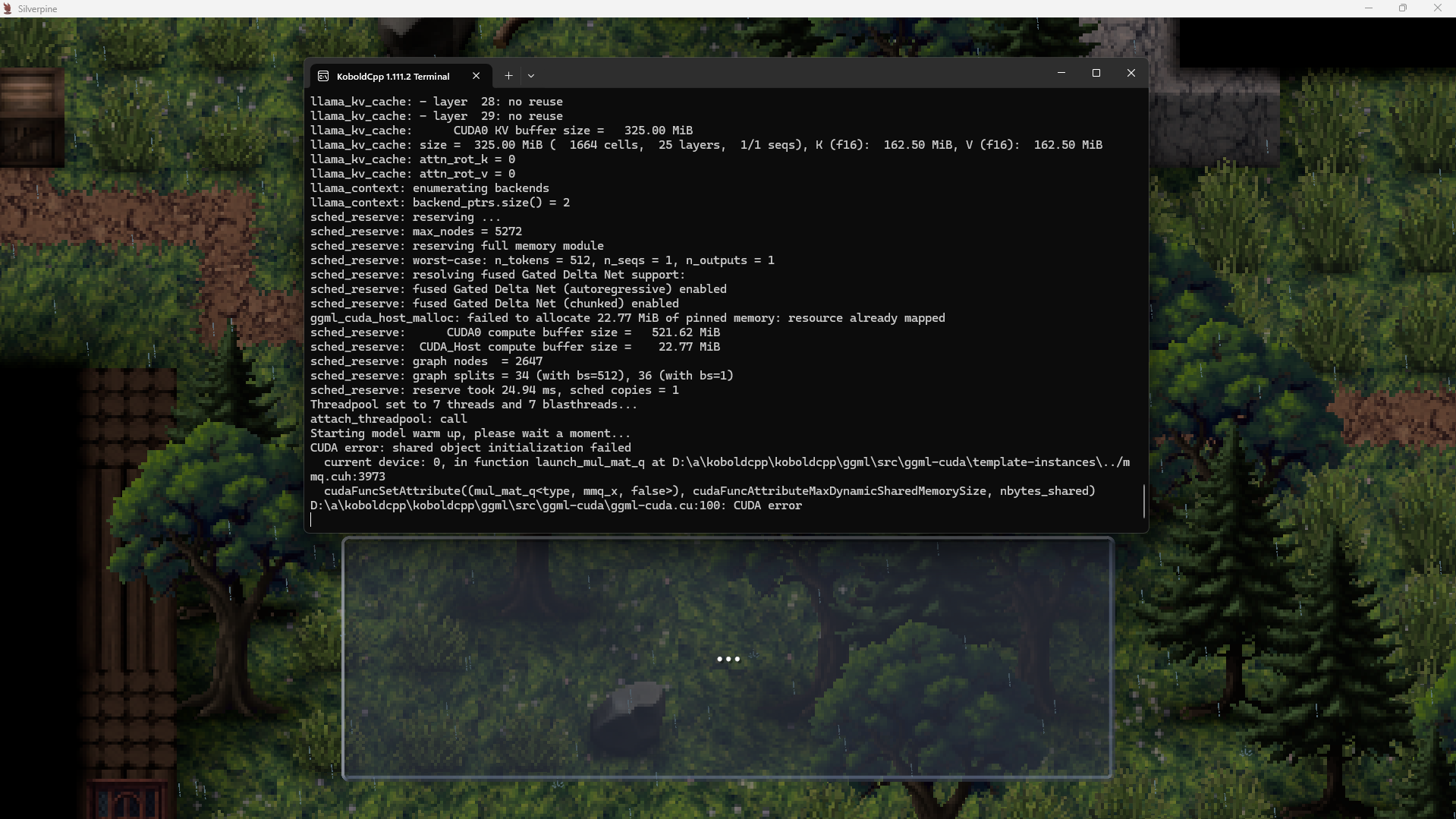
Task: Click the 'graph nodes = 2647' line
Action: [x=426, y=361]
